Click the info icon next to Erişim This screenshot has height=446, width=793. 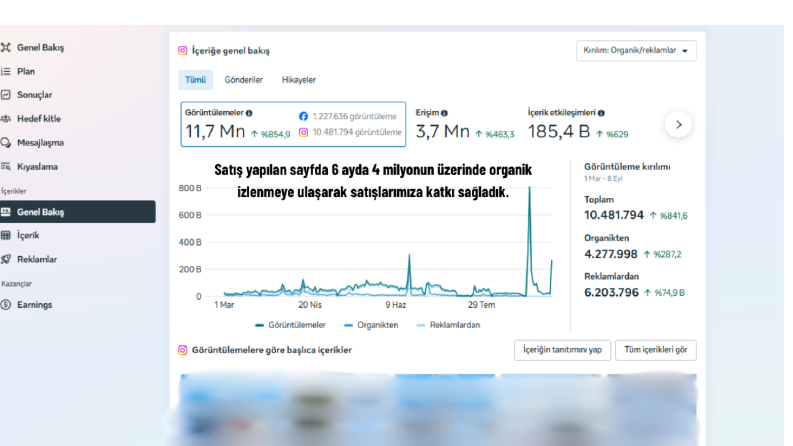tap(444, 113)
